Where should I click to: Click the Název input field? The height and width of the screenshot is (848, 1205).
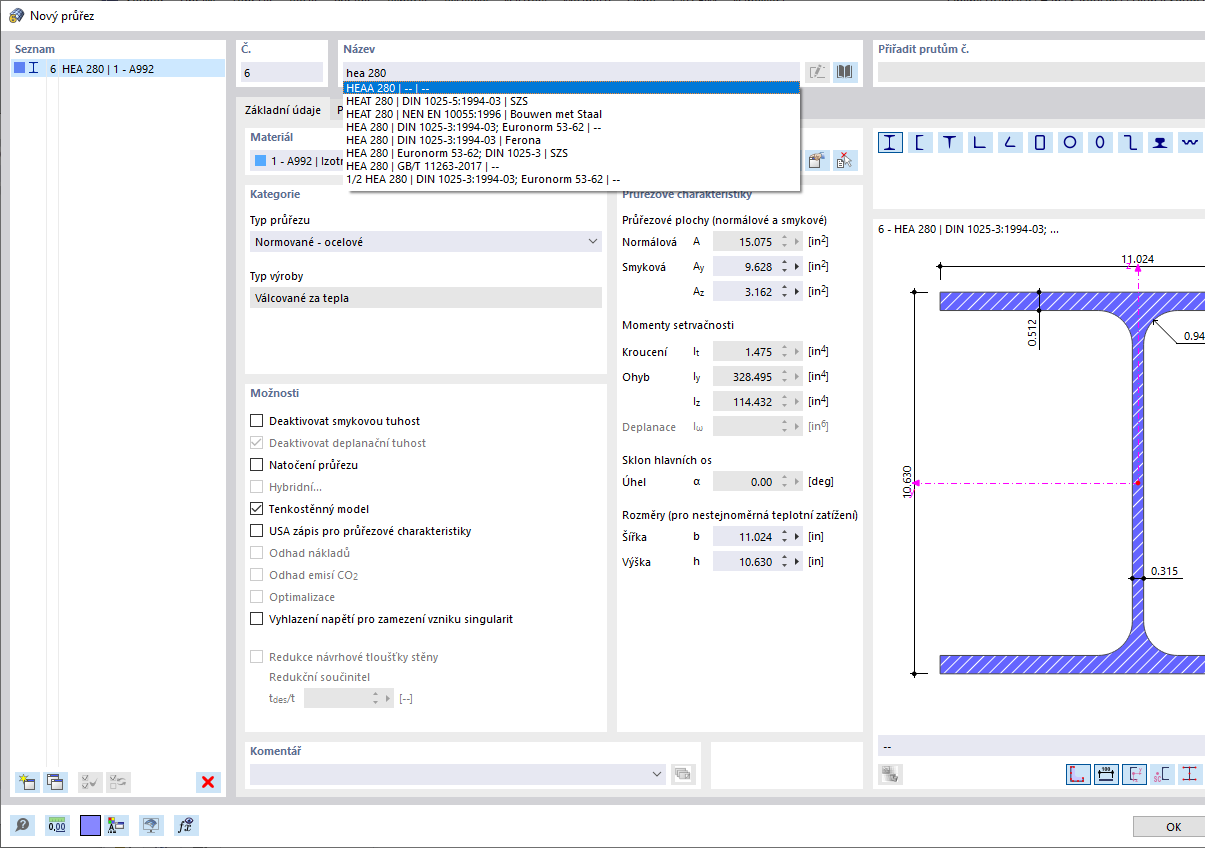(x=571, y=72)
